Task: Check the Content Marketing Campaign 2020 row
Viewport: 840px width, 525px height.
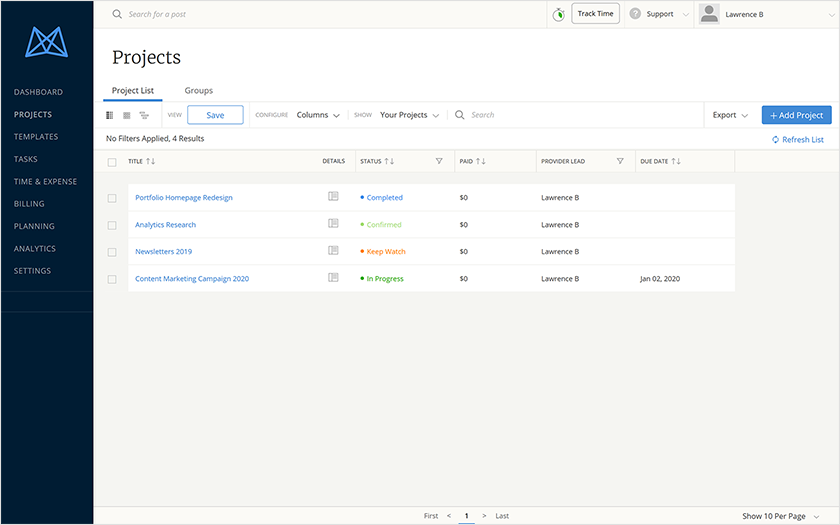Action: pos(112,280)
